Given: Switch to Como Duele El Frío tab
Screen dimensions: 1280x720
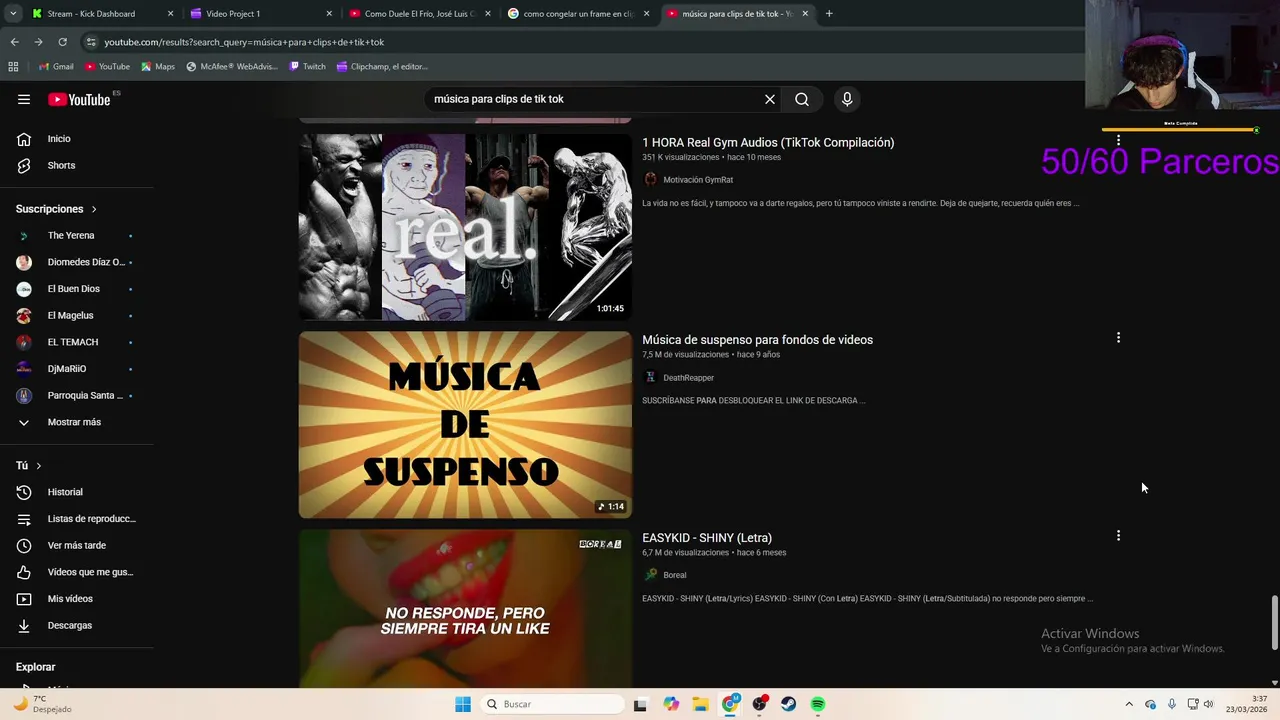Looking at the screenshot, I should (x=418, y=14).
